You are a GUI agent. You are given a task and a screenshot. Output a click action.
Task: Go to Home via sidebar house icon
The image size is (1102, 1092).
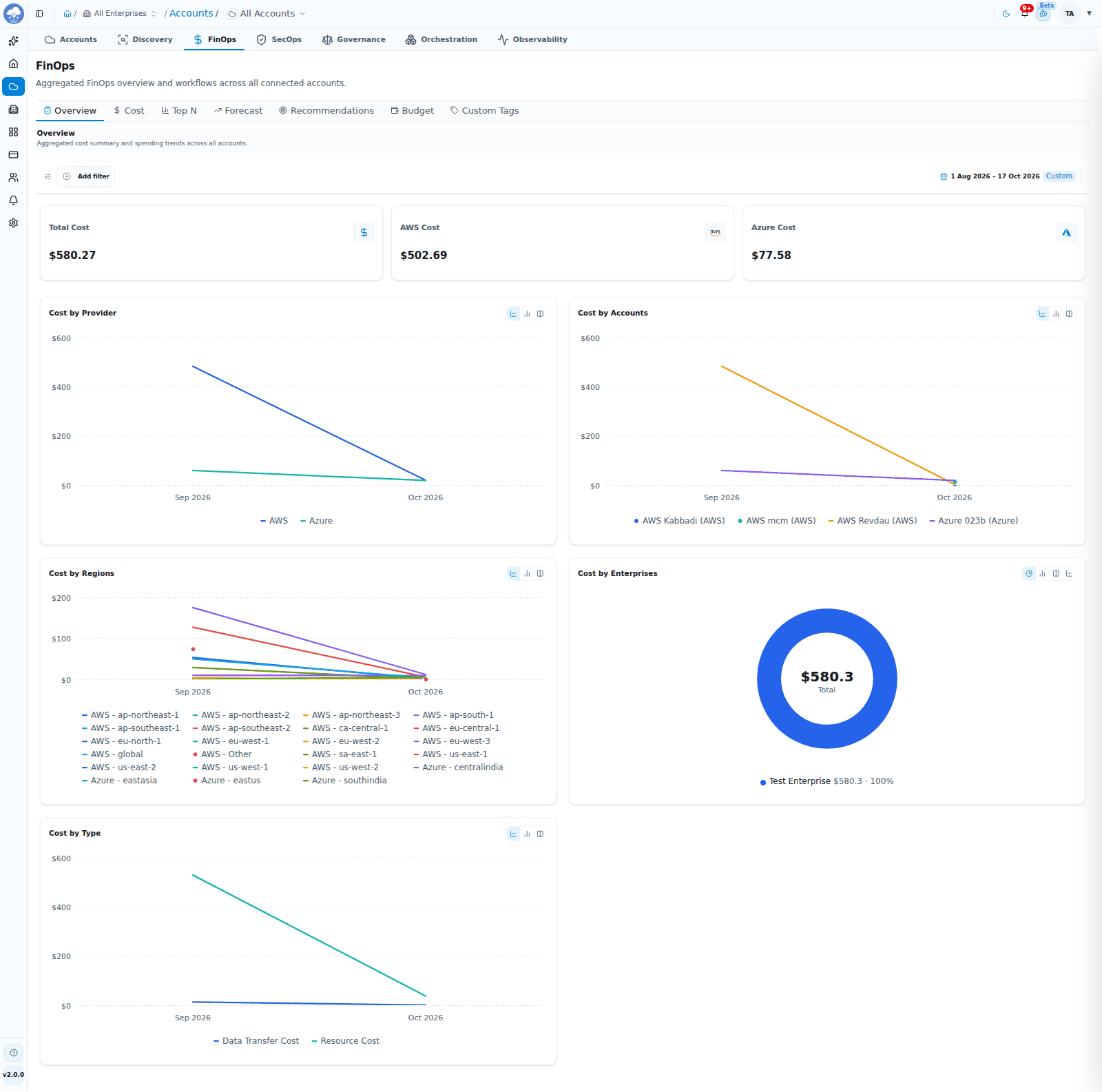(13, 64)
